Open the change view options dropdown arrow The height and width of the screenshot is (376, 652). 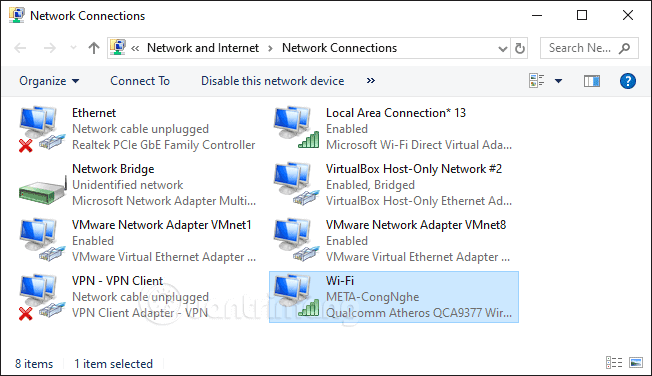click(x=558, y=81)
